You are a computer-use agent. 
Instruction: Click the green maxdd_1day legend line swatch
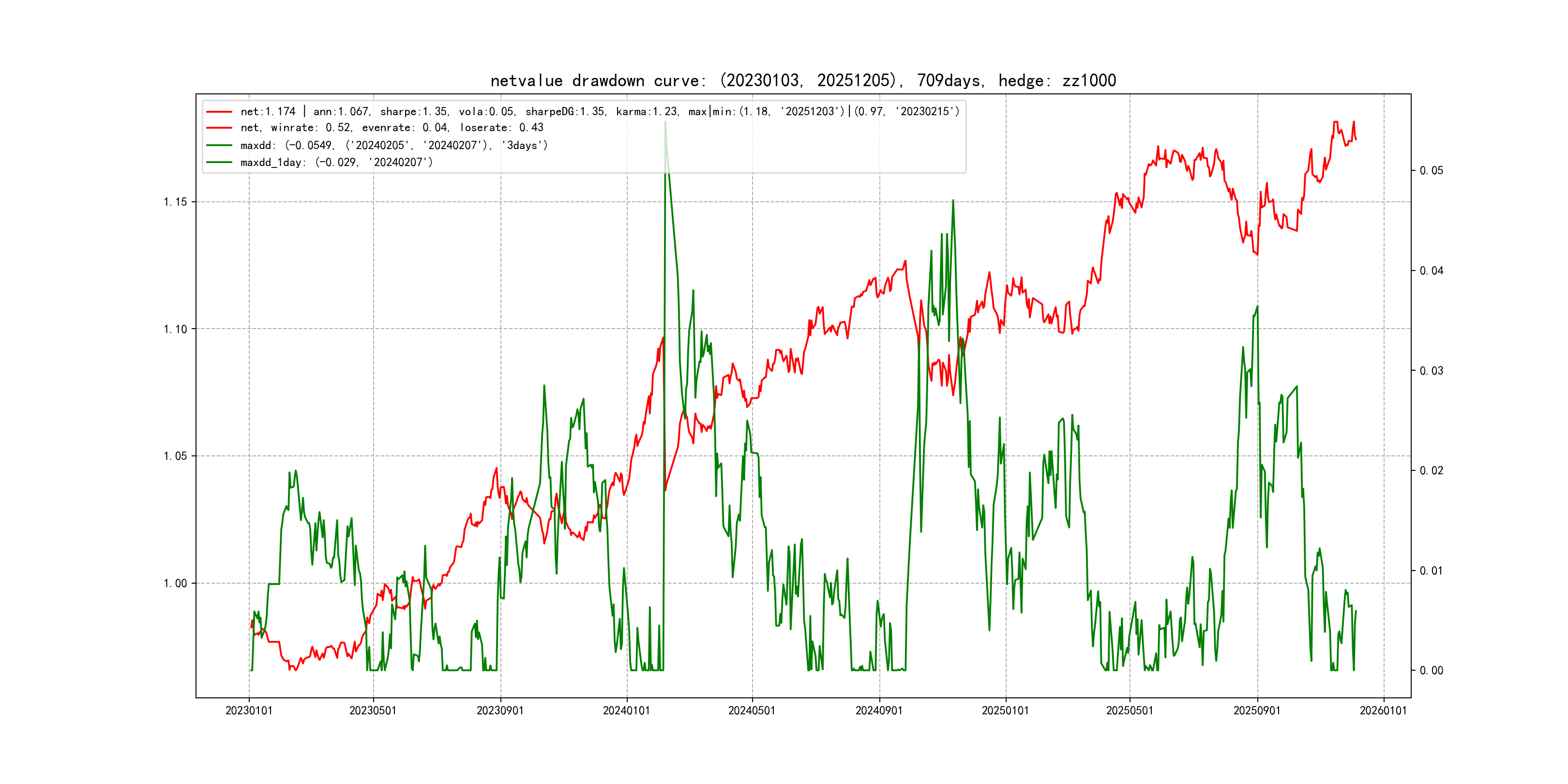(219, 163)
